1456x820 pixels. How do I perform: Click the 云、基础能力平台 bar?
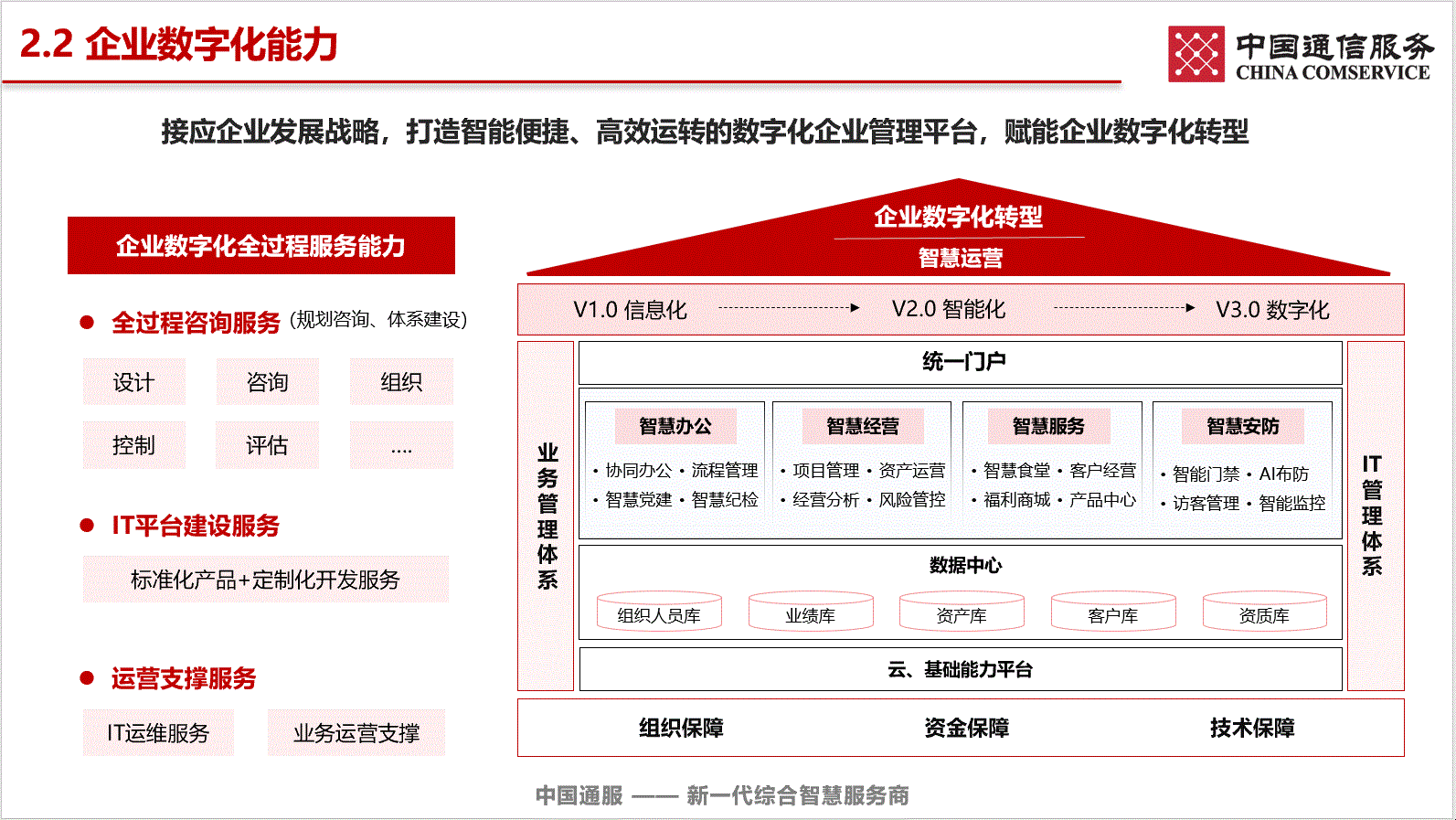pyautogui.click(x=961, y=669)
